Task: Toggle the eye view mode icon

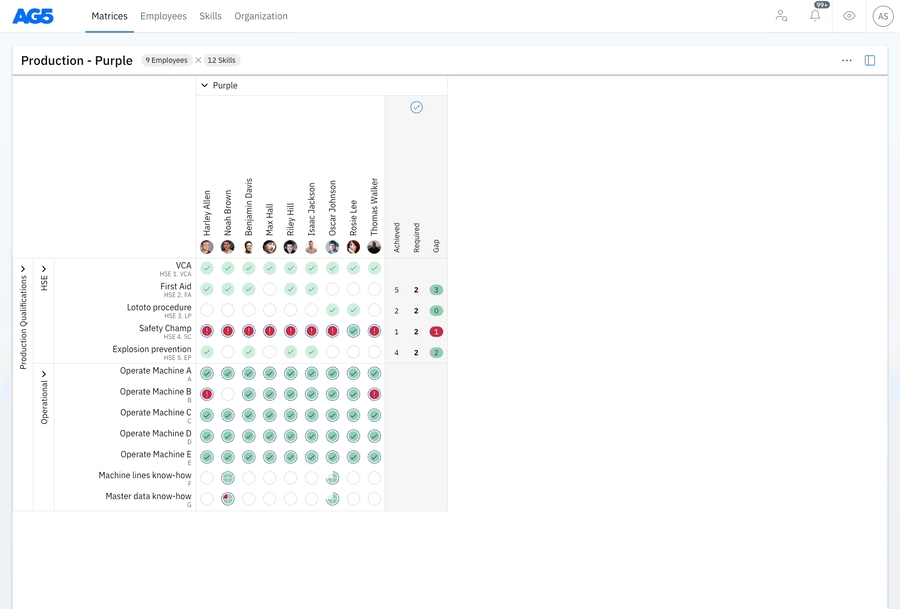Action: (x=849, y=16)
